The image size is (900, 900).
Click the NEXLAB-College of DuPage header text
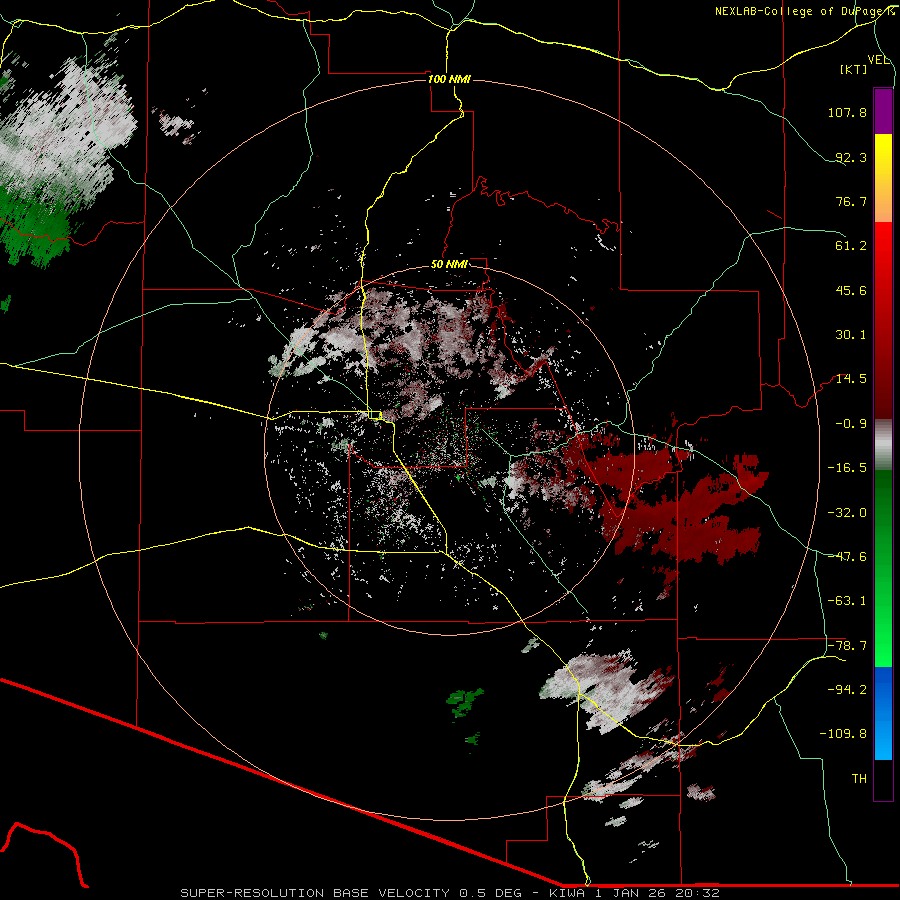point(804,11)
